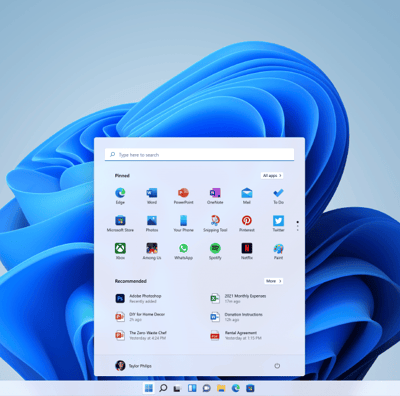Image resolution: width=400 pixels, height=396 pixels.
Task: Launch WhatsApp from pinned apps
Action: coord(183,251)
